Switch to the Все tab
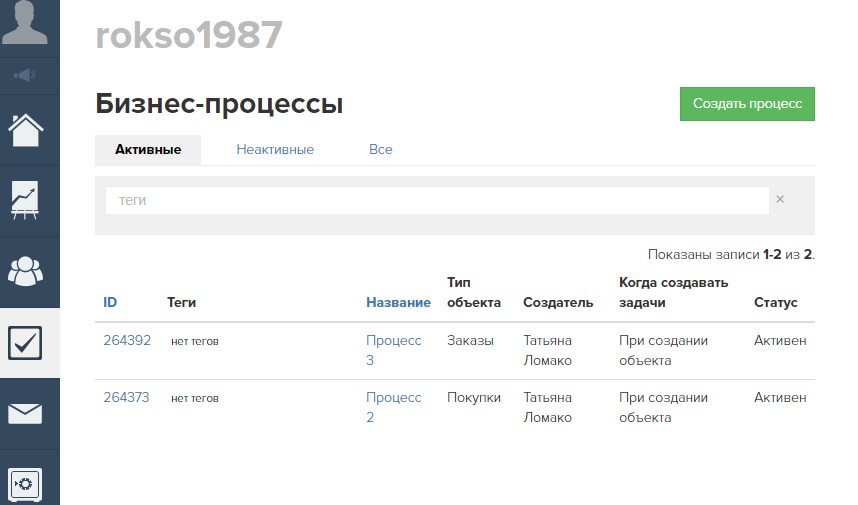Screen dimensions: 858x505 (380, 150)
